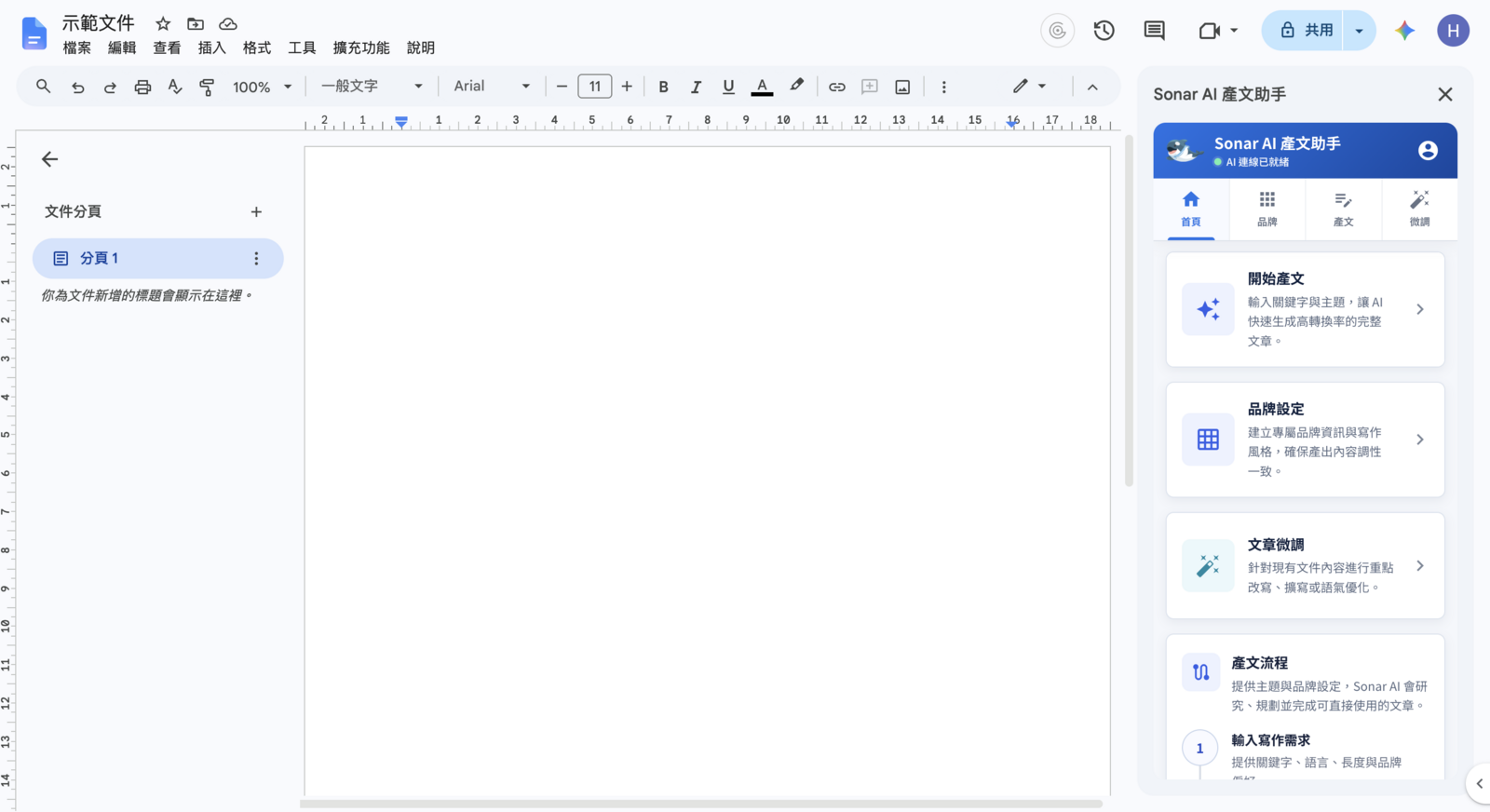Select the 分頁 1 document tab

(x=157, y=259)
